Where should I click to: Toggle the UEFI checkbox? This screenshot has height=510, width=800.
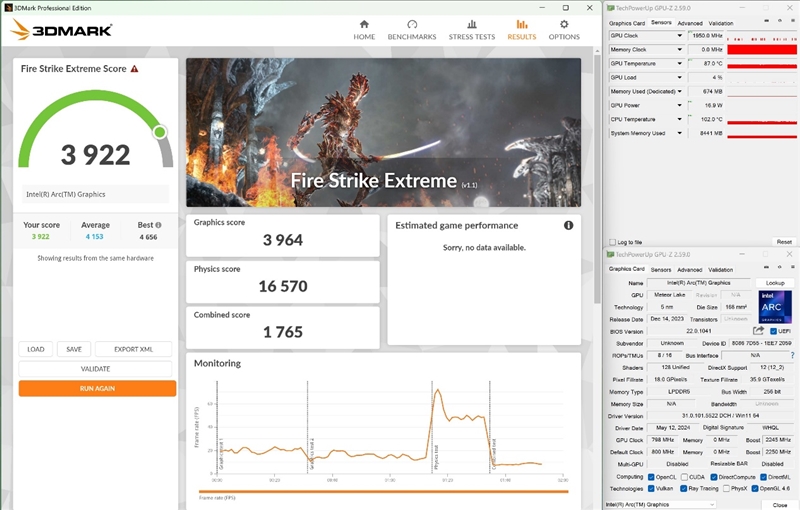773,332
